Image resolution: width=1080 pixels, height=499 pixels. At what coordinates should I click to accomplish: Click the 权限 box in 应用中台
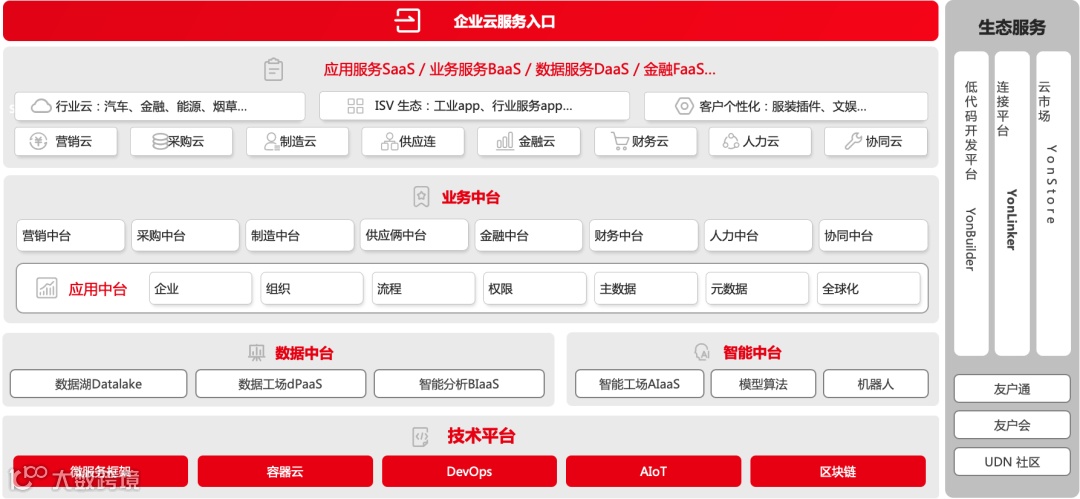[534, 289]
